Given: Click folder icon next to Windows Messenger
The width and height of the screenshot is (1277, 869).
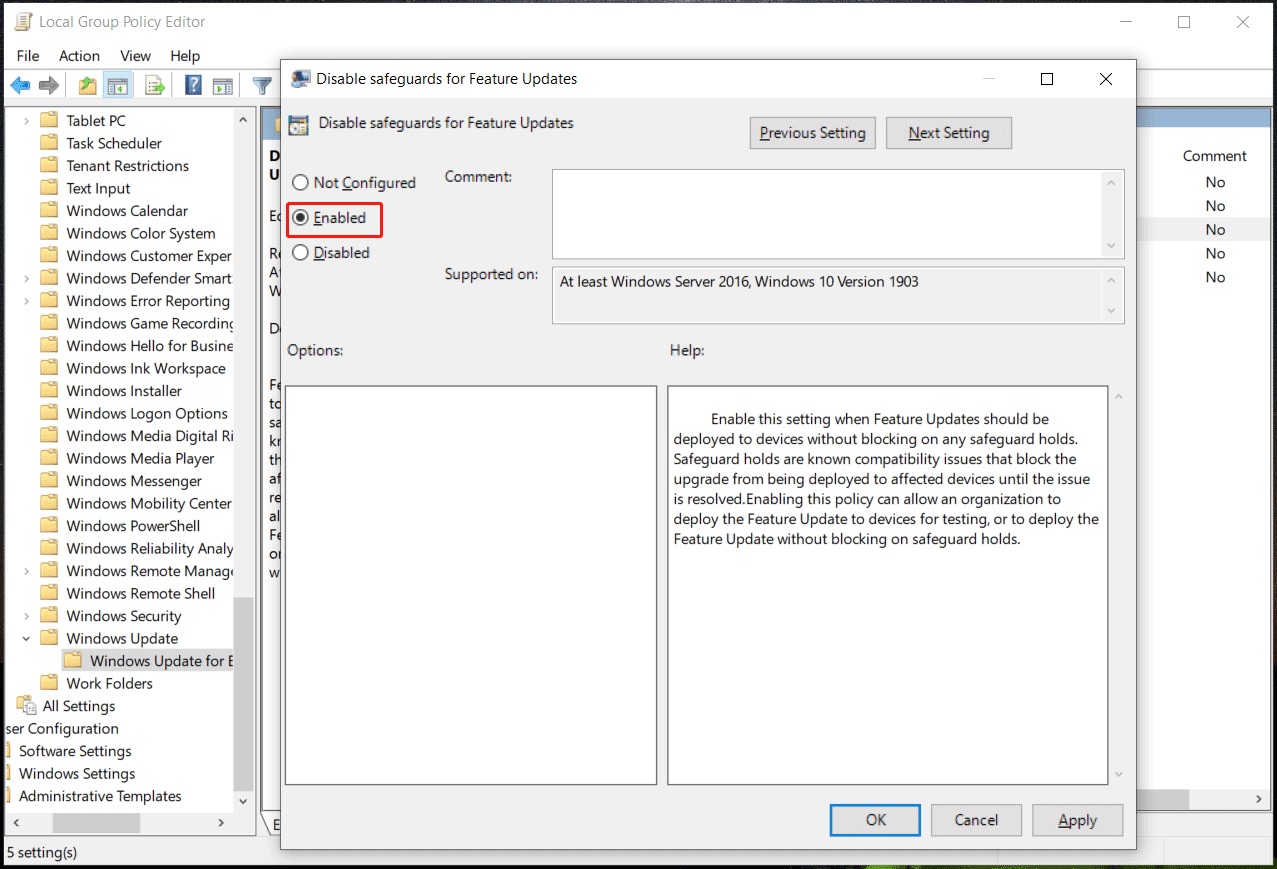Looking at the screenshot, I should (49, 481).
